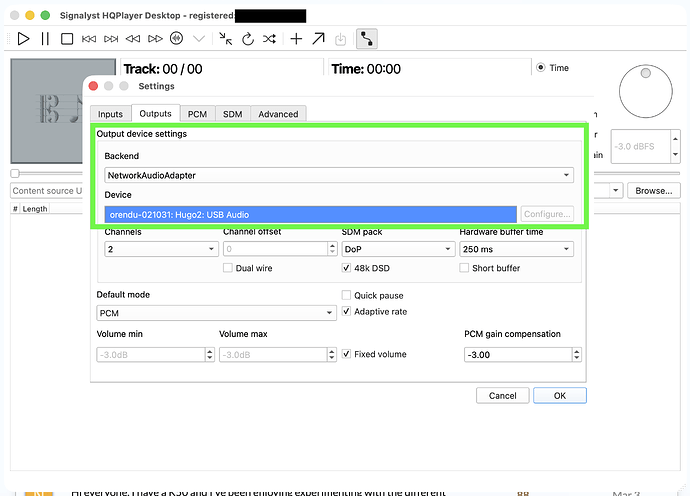Close the Settings dialog with red button
The width and height of the screenshot is (690, 496).
(x=93, y=86)
